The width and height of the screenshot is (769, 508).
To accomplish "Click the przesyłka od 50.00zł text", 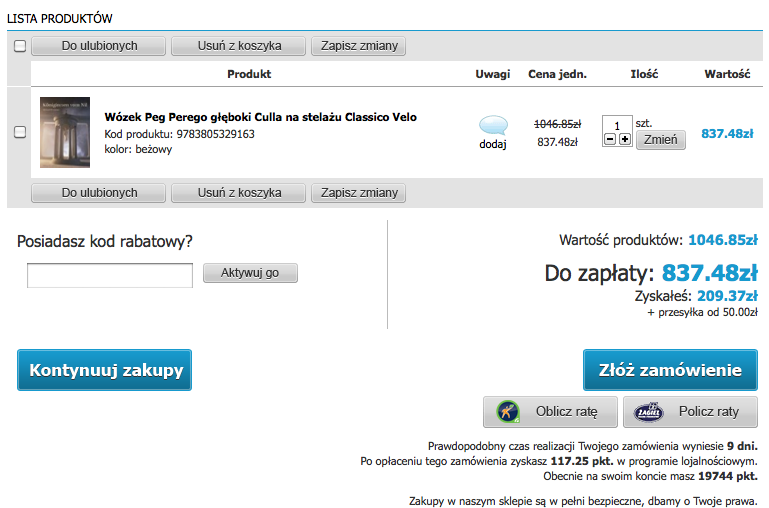I will point(703,312).
